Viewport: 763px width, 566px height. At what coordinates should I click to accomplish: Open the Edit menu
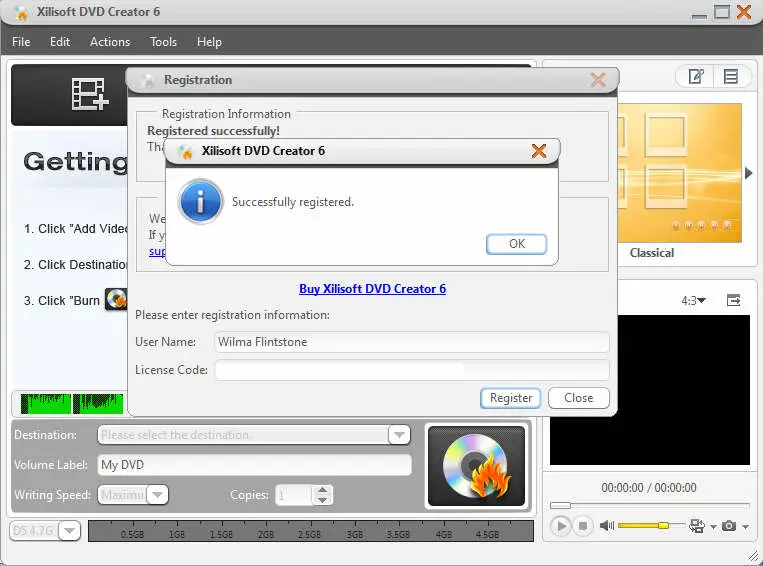click(x=60, y=42)
